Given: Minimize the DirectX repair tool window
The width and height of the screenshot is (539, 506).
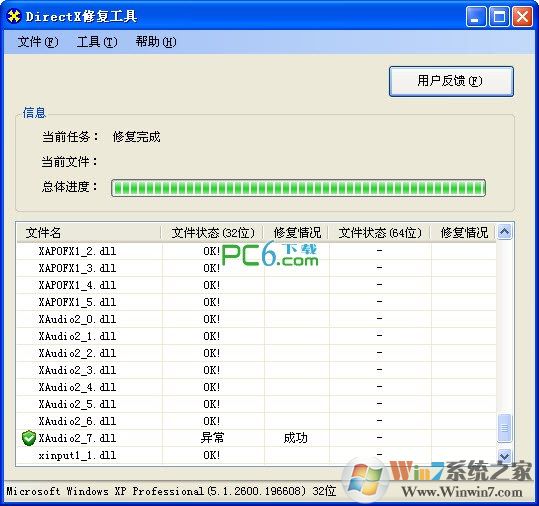Looking at the screenshot, I should tap(476, 16).
